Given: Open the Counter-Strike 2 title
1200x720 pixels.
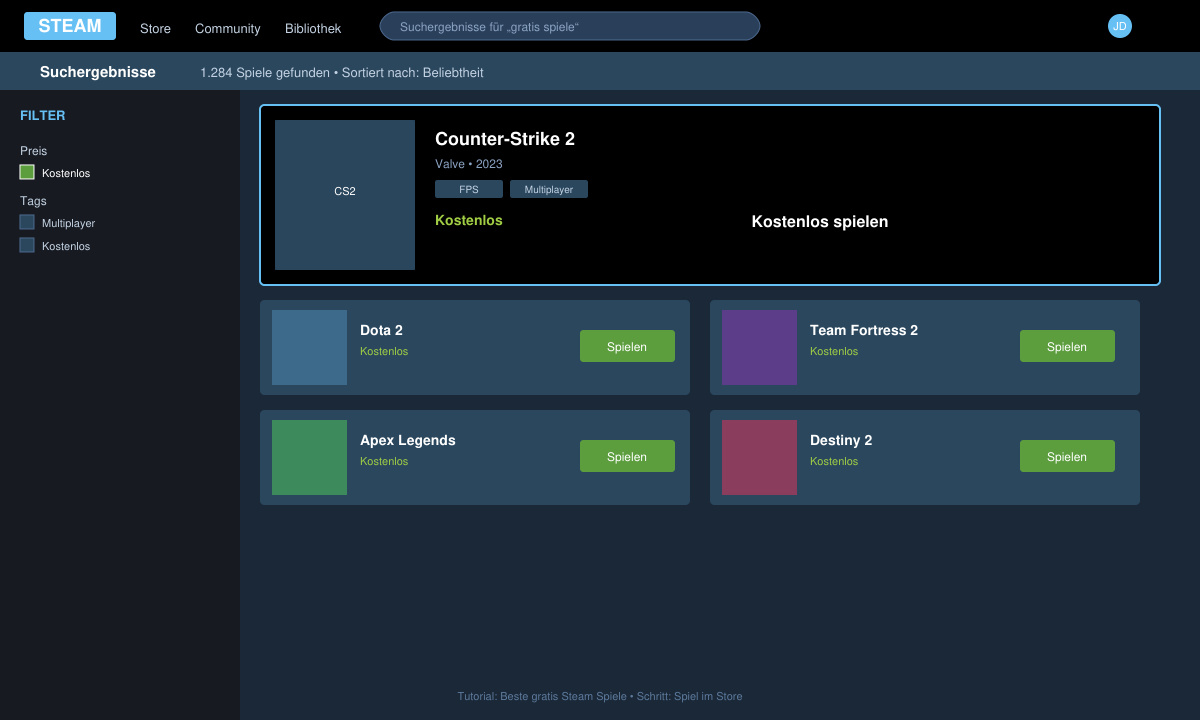Looking at the screenshot, I should coord(505,139).
